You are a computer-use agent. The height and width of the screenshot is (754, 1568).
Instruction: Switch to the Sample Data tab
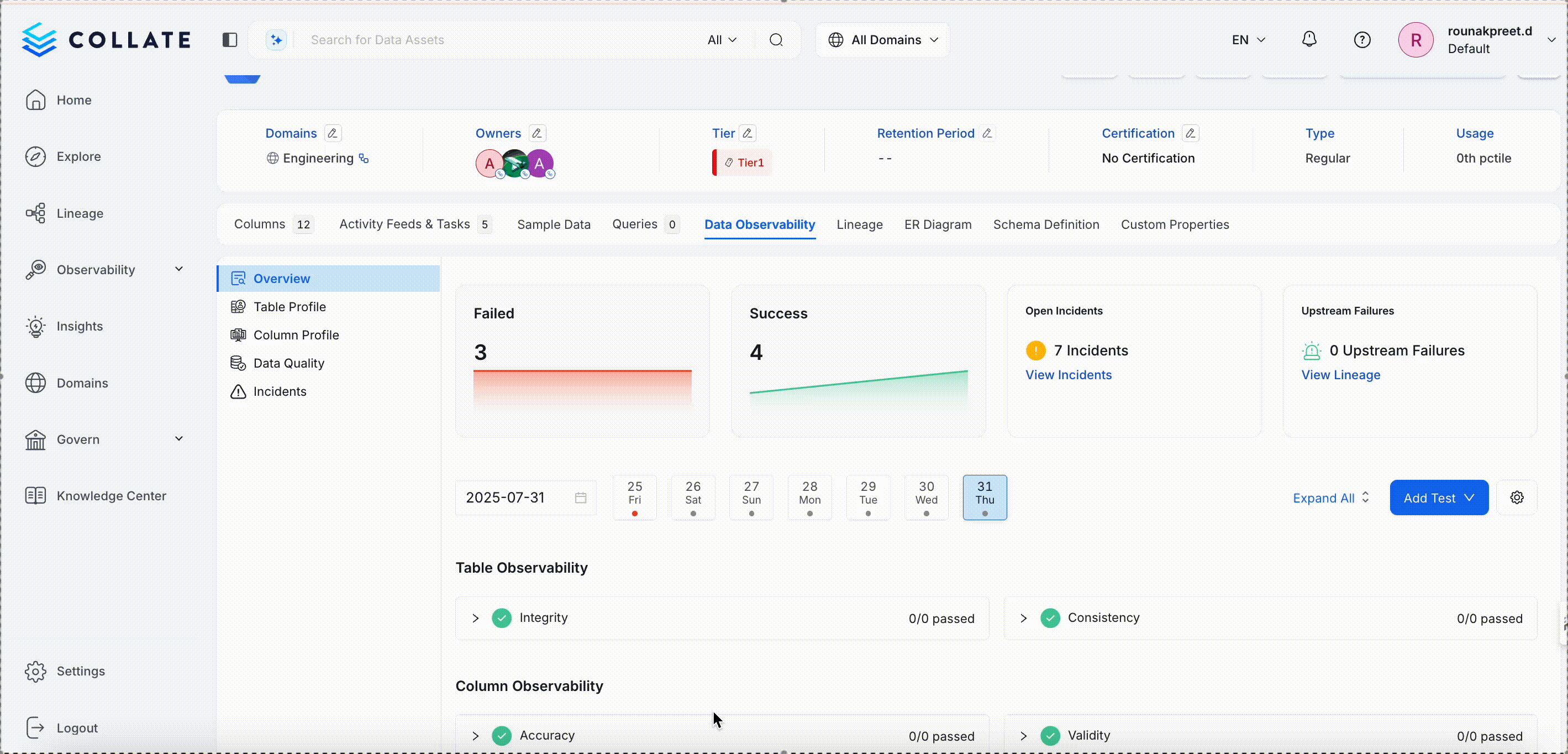coord(553,225)
